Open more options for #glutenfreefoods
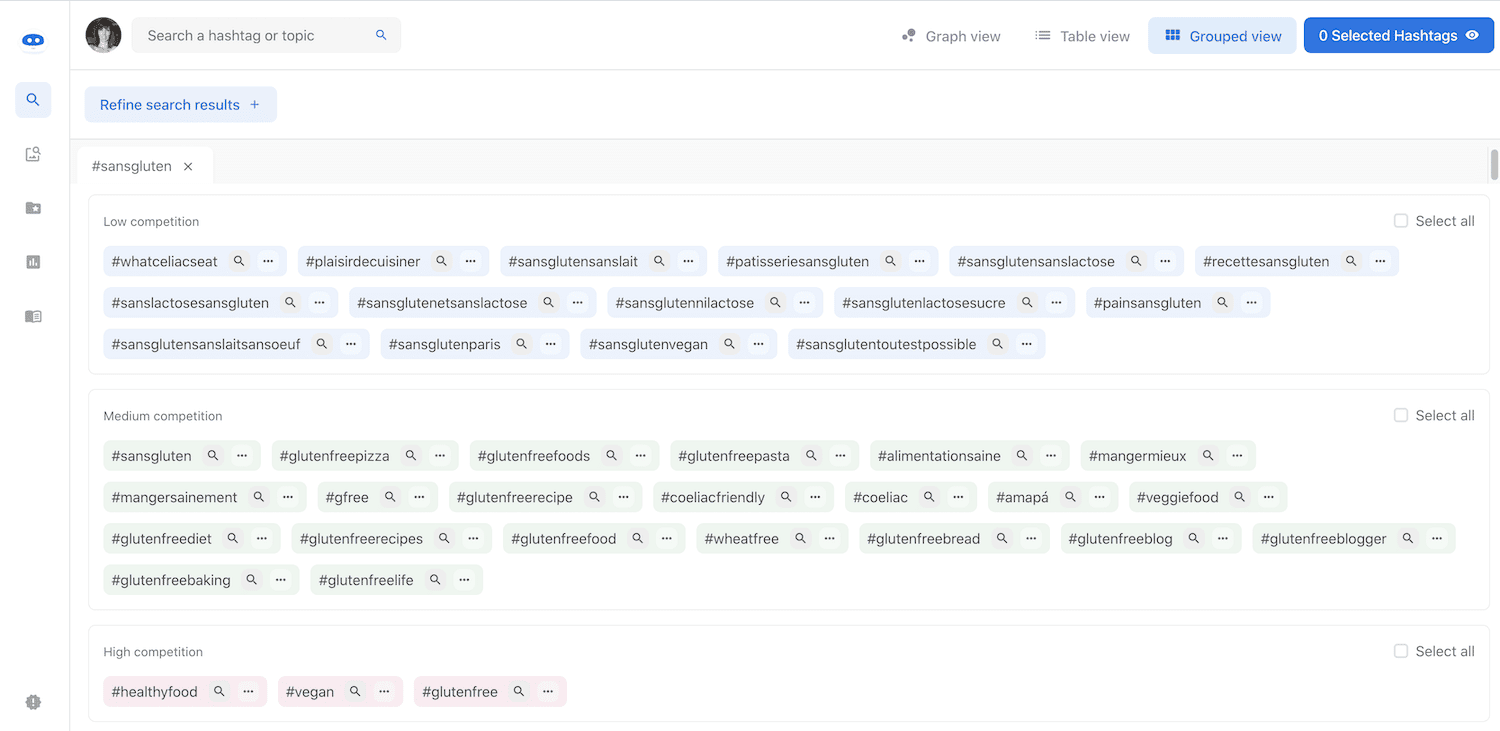1500x731 pixels. click(x=641, y=456)
